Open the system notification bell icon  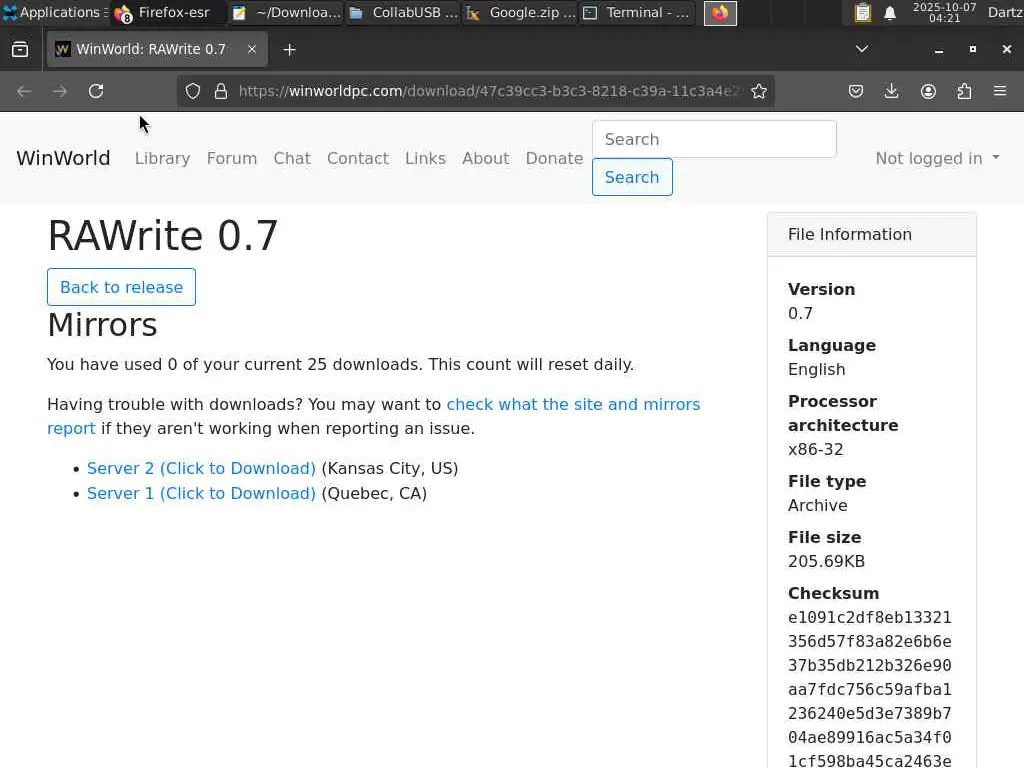[x=890, y=13]
